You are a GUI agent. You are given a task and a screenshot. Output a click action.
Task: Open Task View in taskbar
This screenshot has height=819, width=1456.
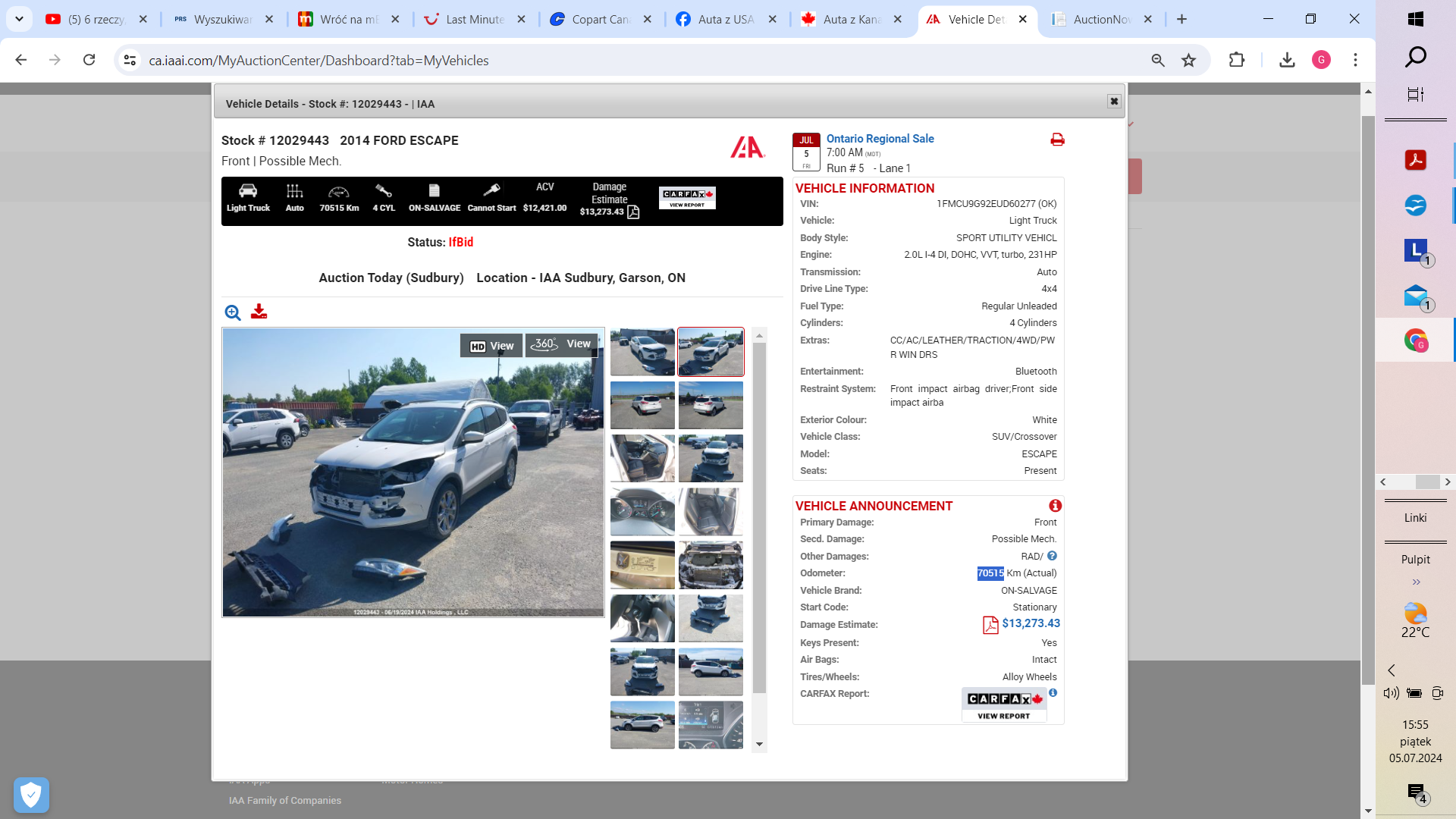1415,95
